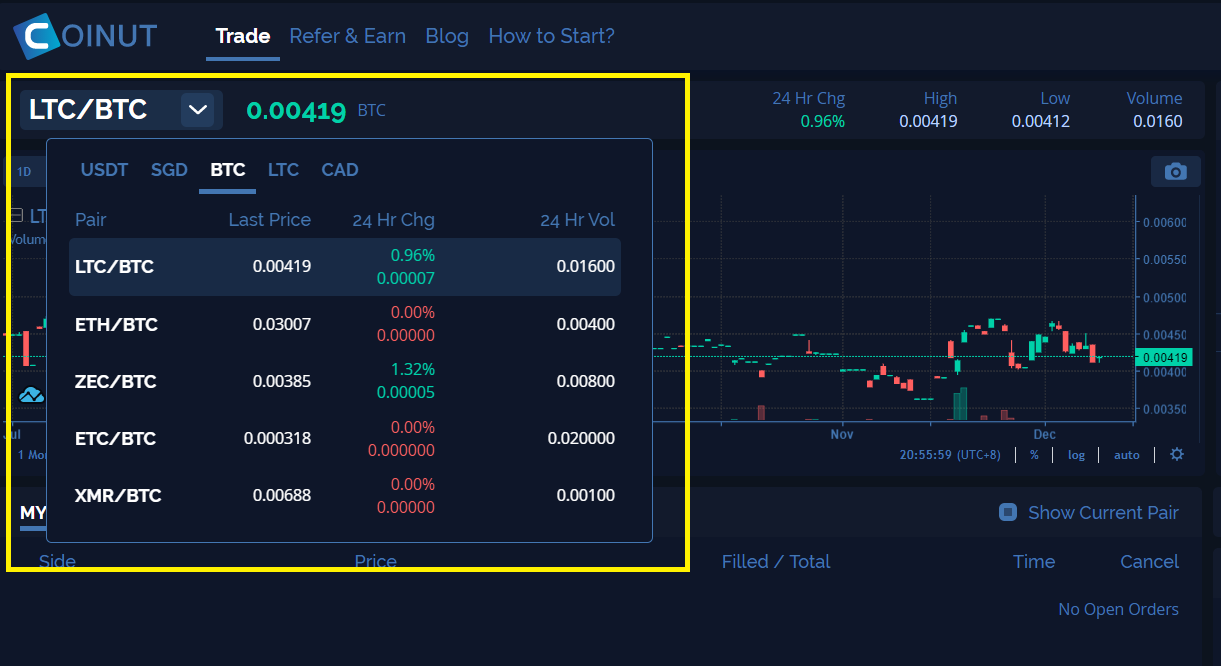Sort by the 24 Hr Vol column header
This screenshot has width=1221, height=666.
click(578, 220)
